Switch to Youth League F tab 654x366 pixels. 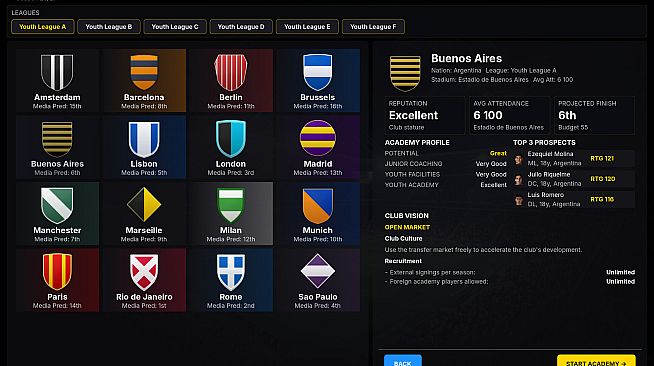pyautogui.click(x=373, y=27)
